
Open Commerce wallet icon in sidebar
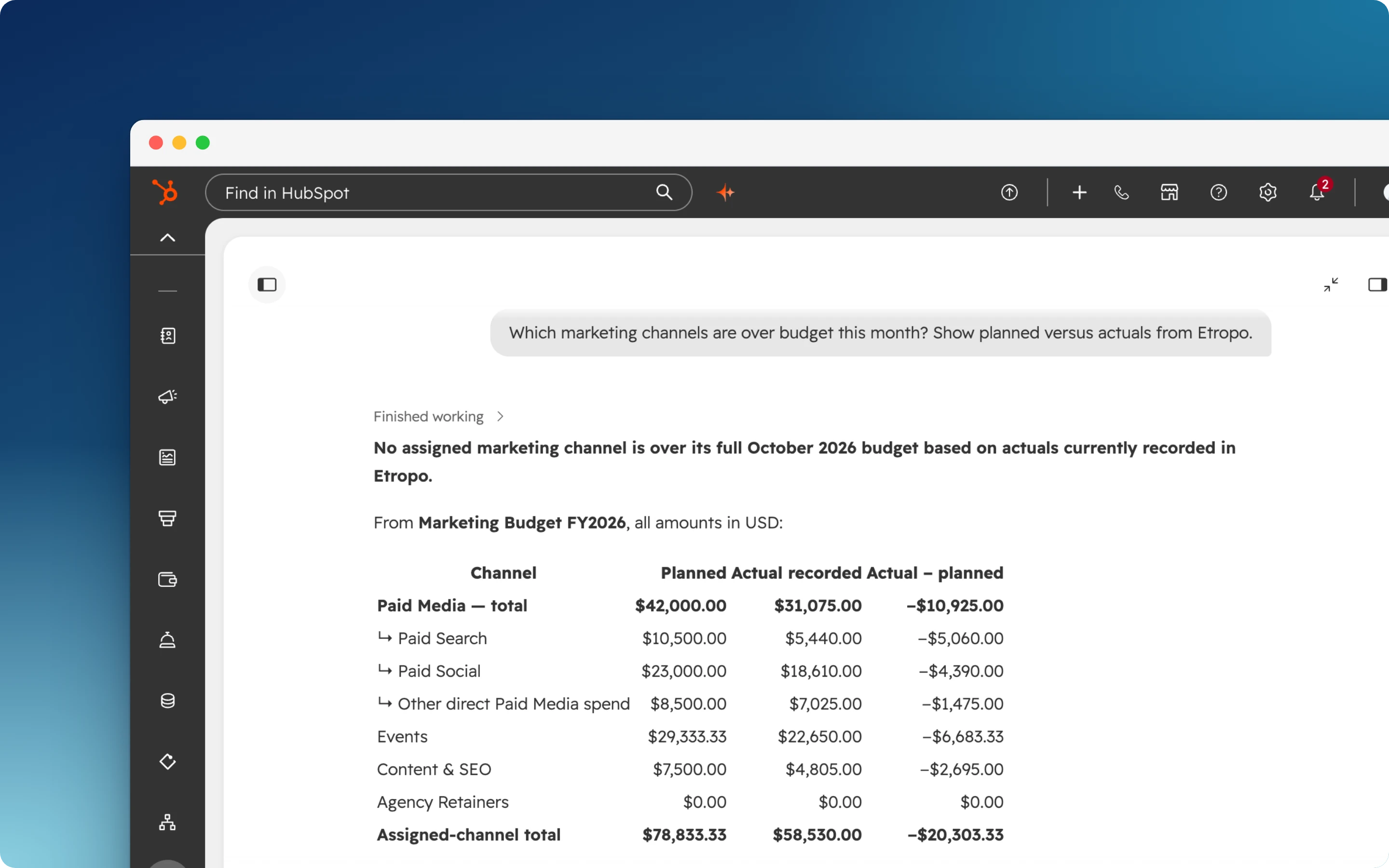(x=167, y=579)
